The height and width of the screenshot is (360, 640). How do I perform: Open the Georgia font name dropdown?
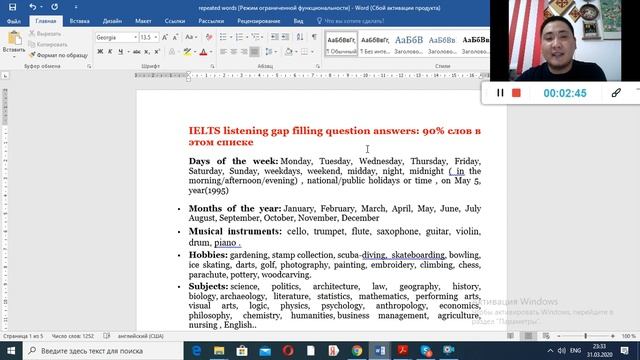[x=136, y=38]
